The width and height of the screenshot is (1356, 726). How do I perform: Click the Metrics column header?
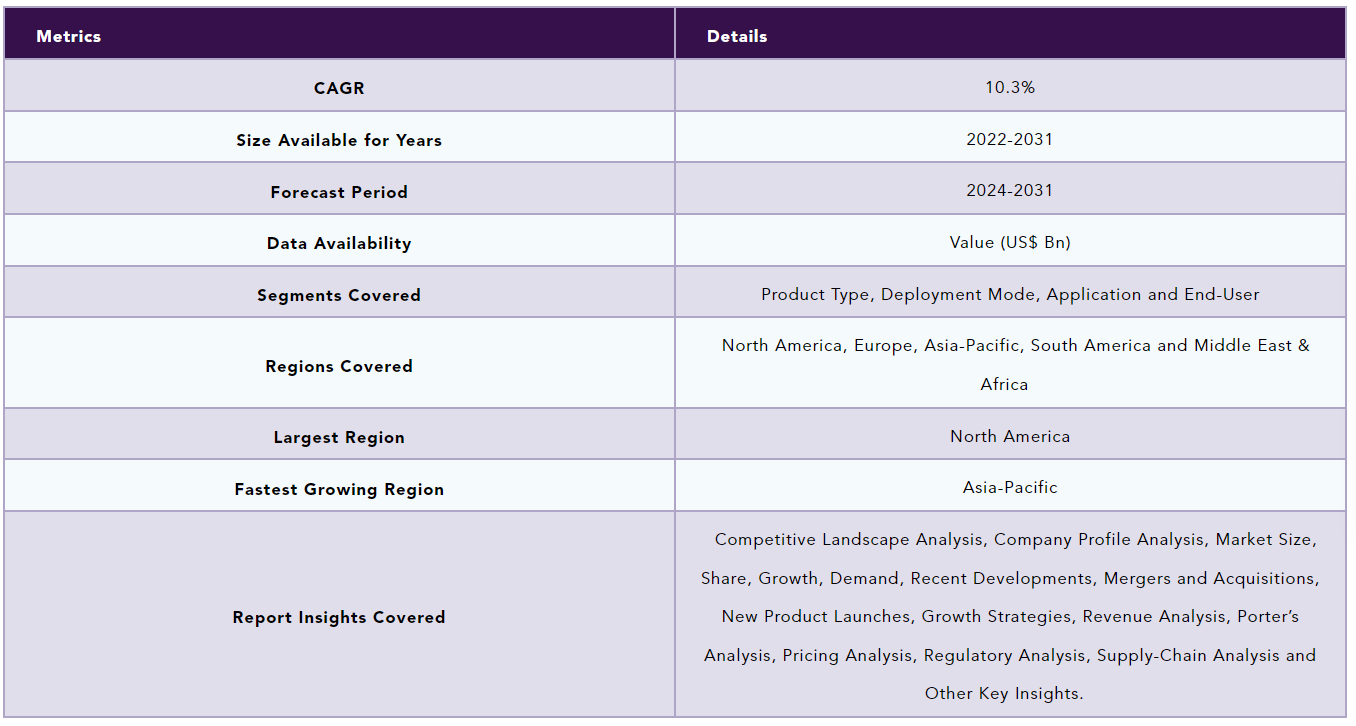pos(69,36)
